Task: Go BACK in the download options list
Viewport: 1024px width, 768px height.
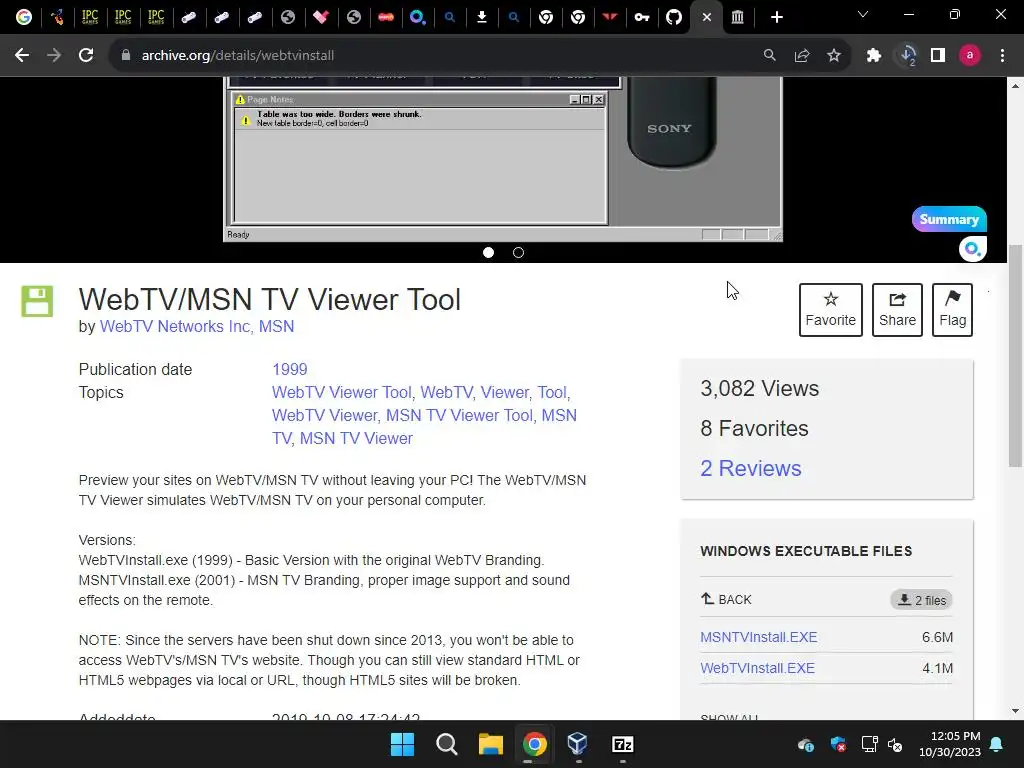Action: [726, 600]
